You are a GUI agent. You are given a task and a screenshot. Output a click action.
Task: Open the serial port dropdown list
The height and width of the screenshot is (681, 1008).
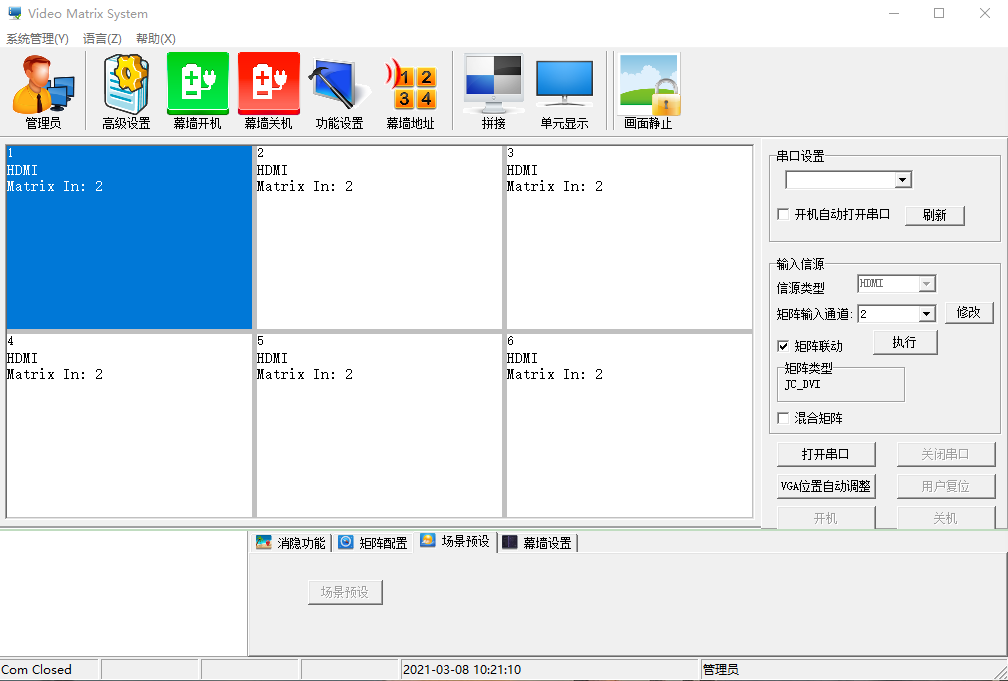[x=903, y=180]
